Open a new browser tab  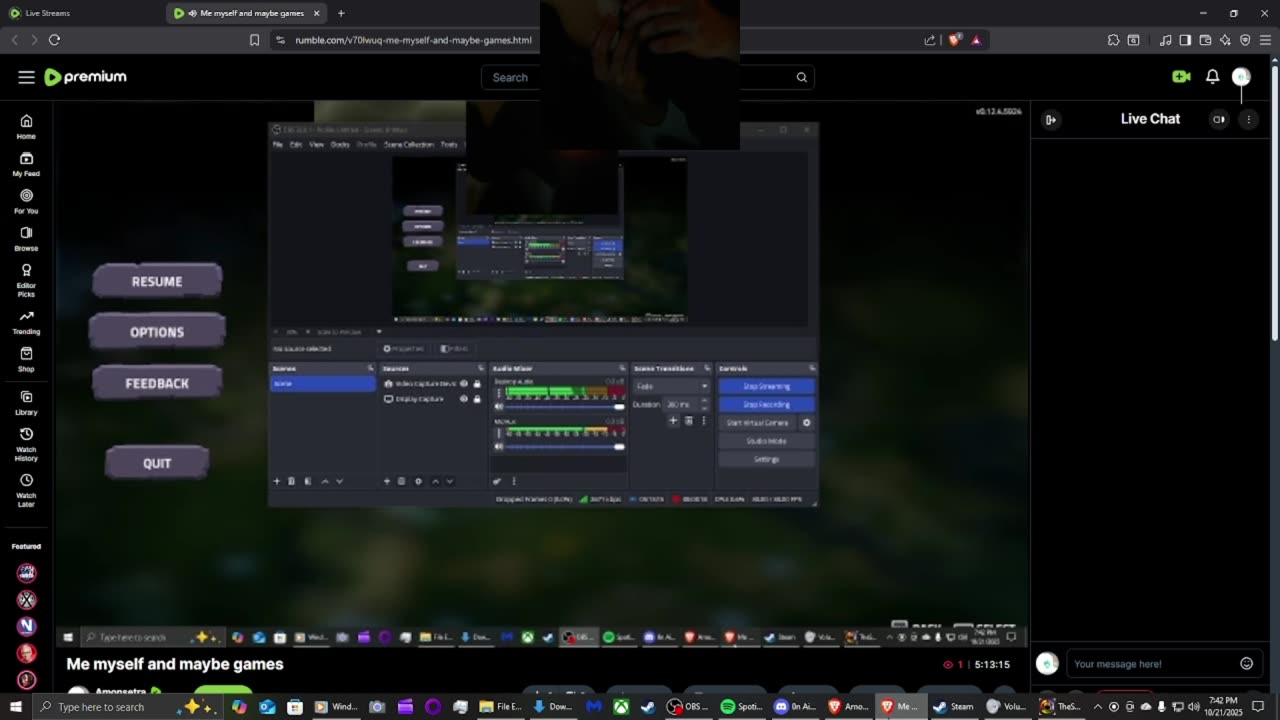[341, 13]
